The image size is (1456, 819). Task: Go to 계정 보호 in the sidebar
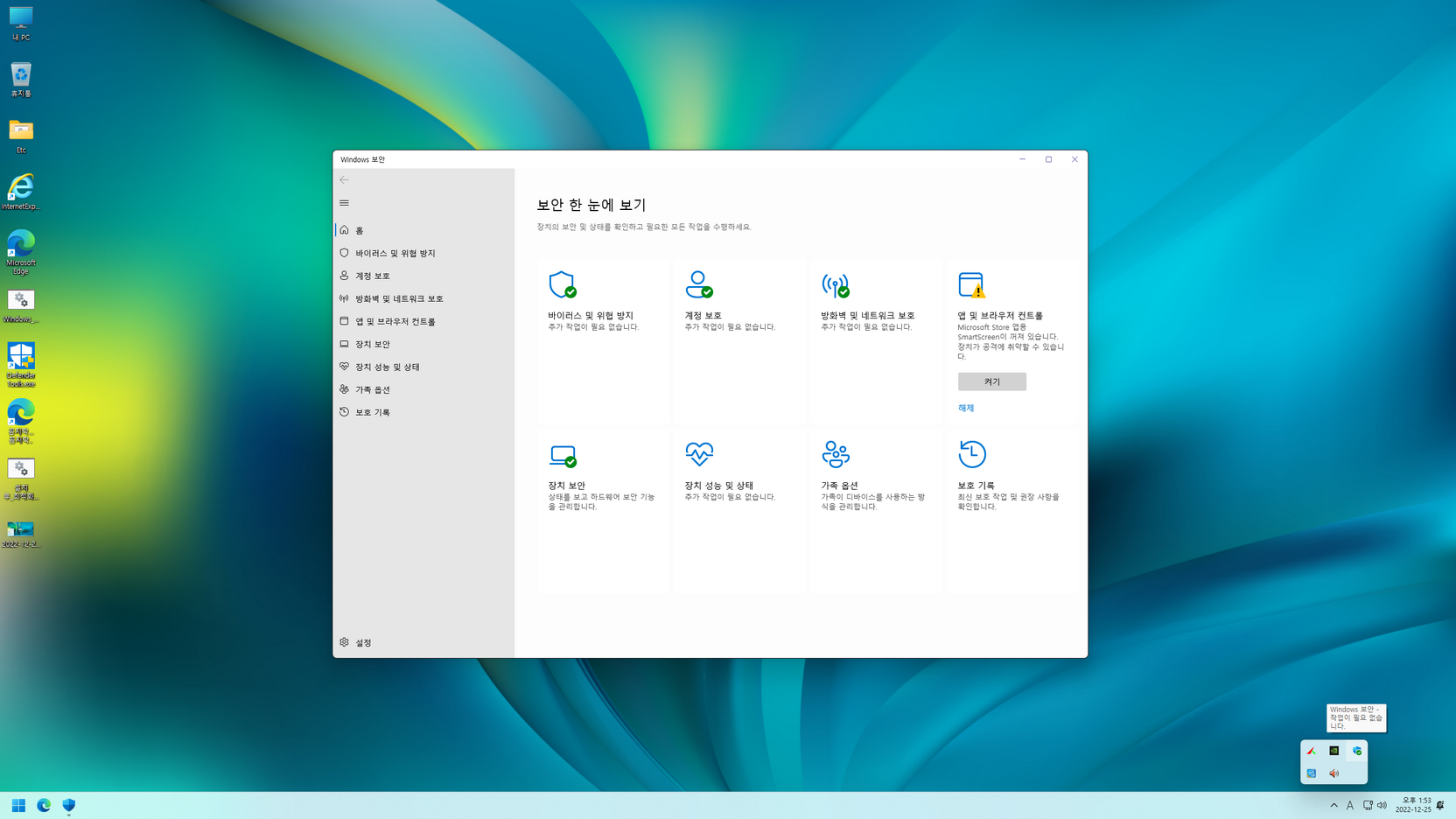point(423,276)
